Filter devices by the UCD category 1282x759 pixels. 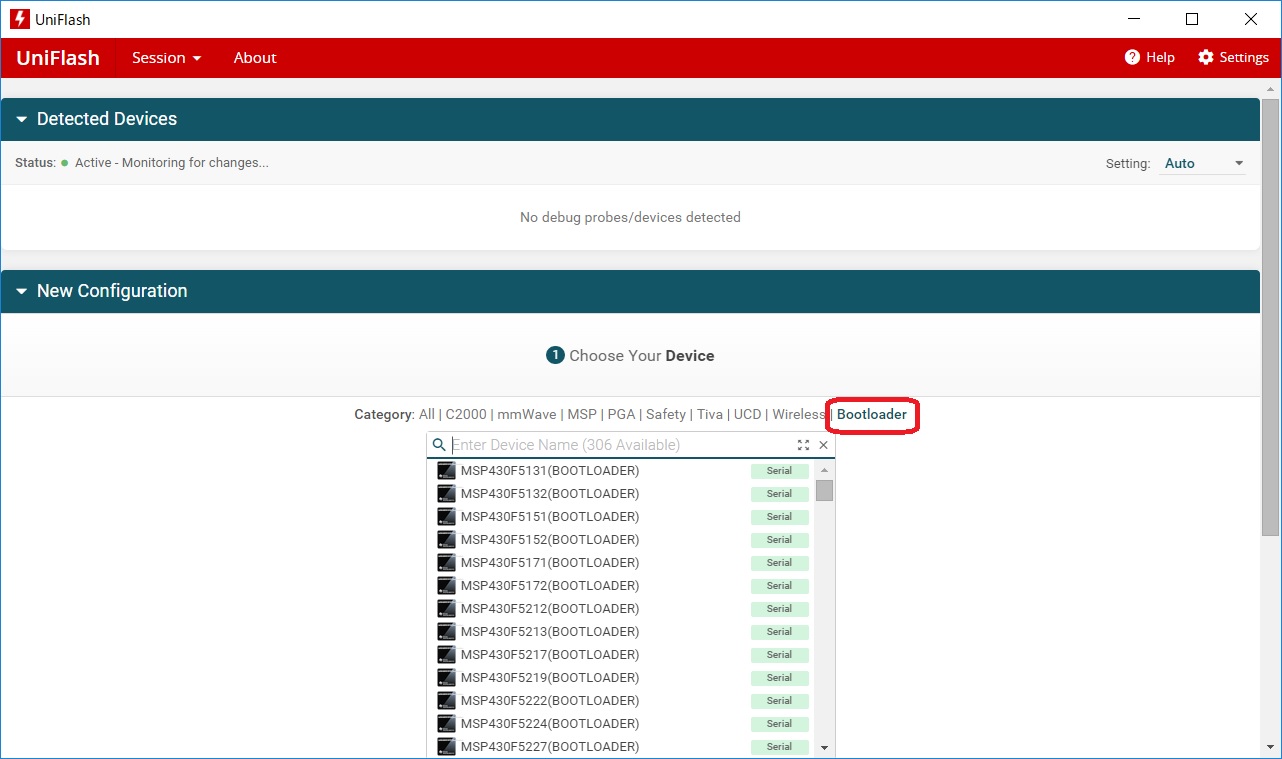[x=748, y=414]
